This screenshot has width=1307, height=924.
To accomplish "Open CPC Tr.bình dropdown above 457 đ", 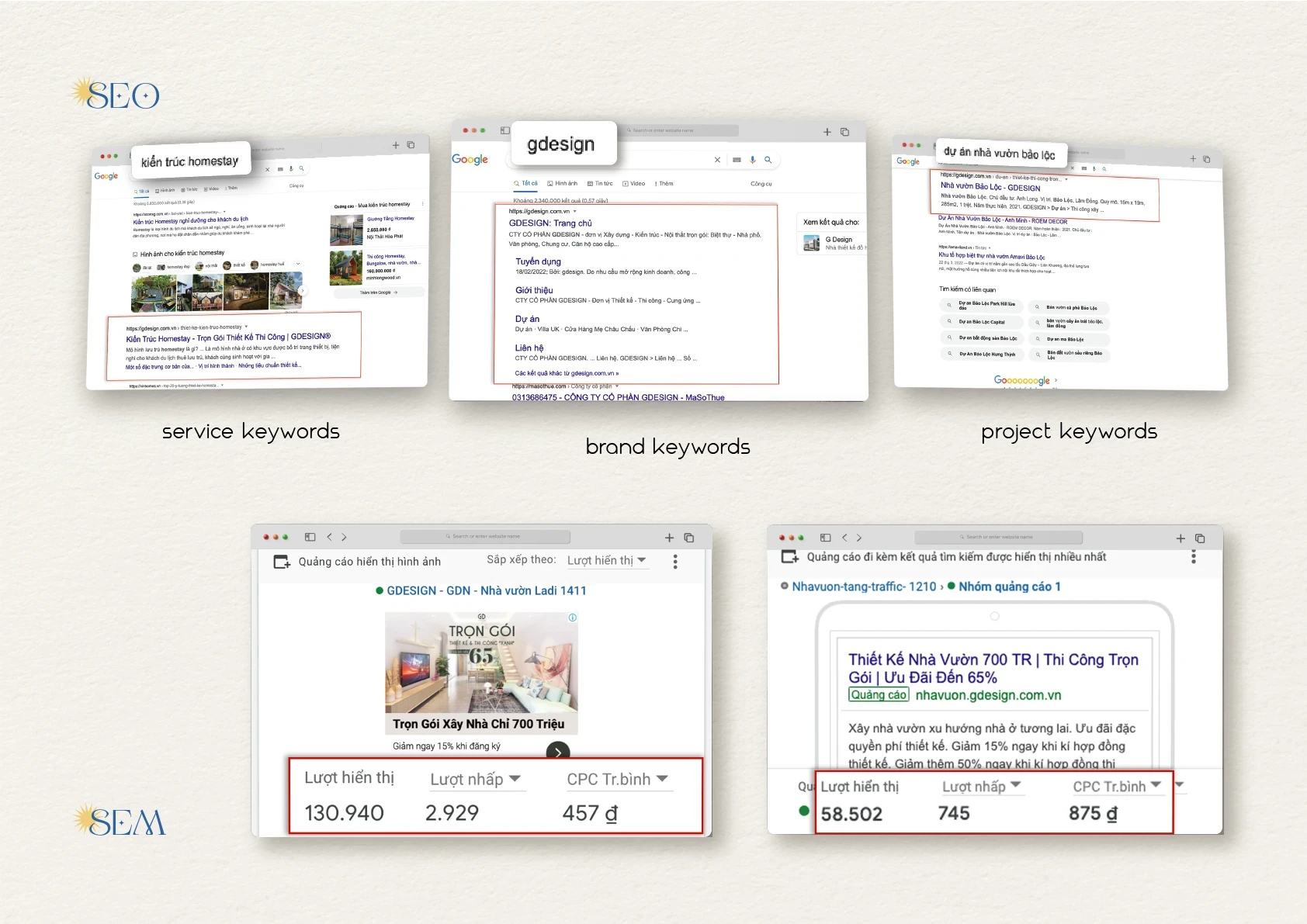I will 618,779.
